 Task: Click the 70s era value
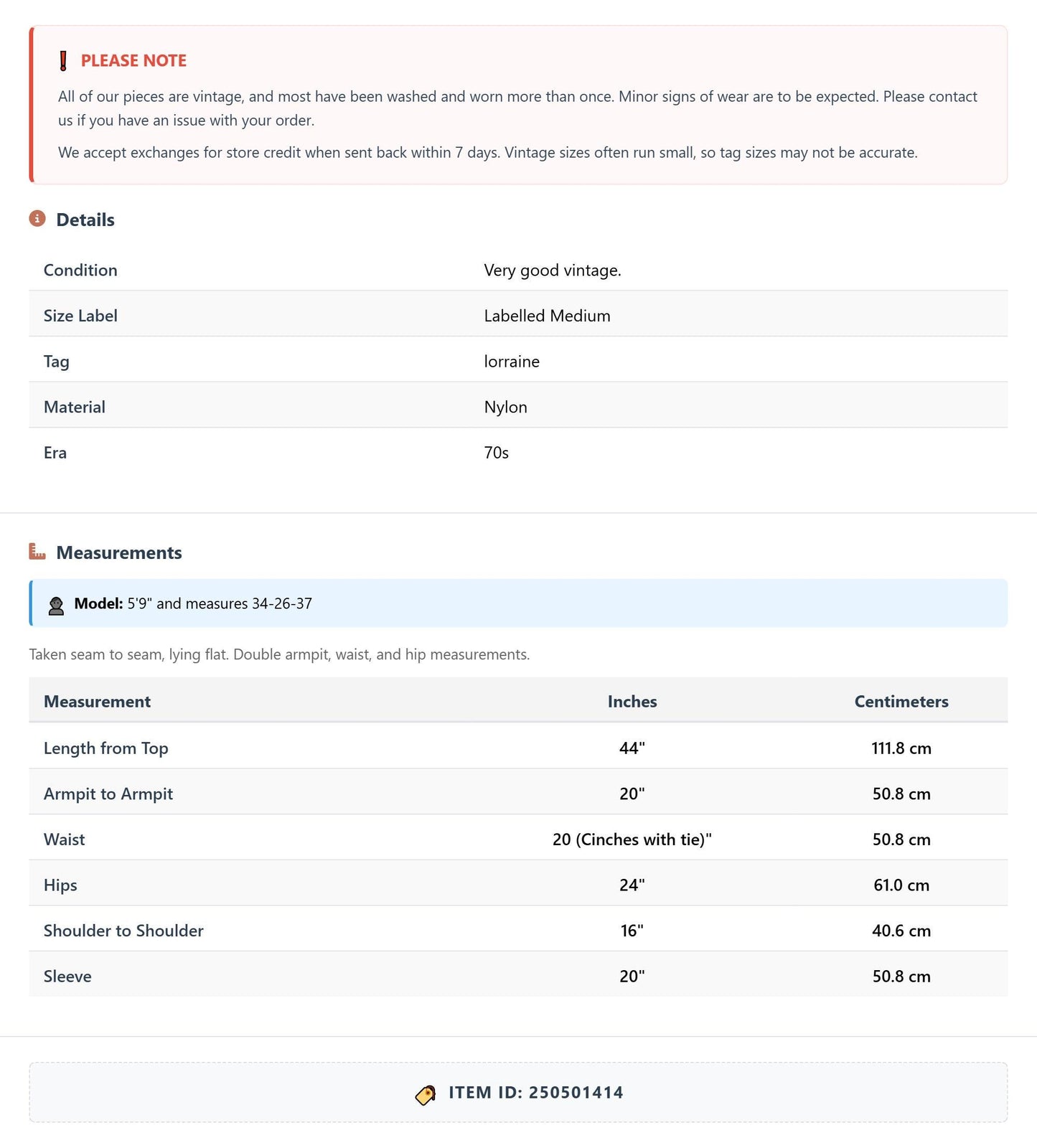[496, 453]
